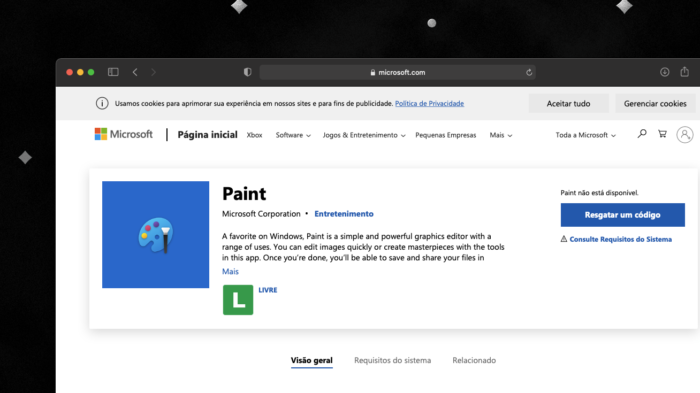Expand the Mais navigation dropdown
This screenshot has height=393, width=700.
coord(500,135)
